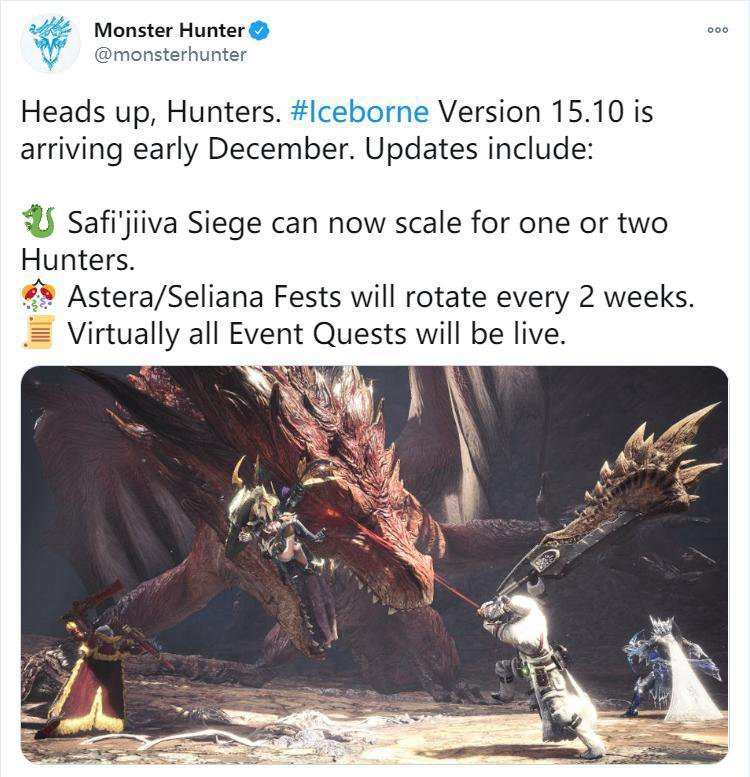Screen dimensions: 750x777
Task: Click the Safi'jiiva Siege update line
Action: click(x=344, y=240)
